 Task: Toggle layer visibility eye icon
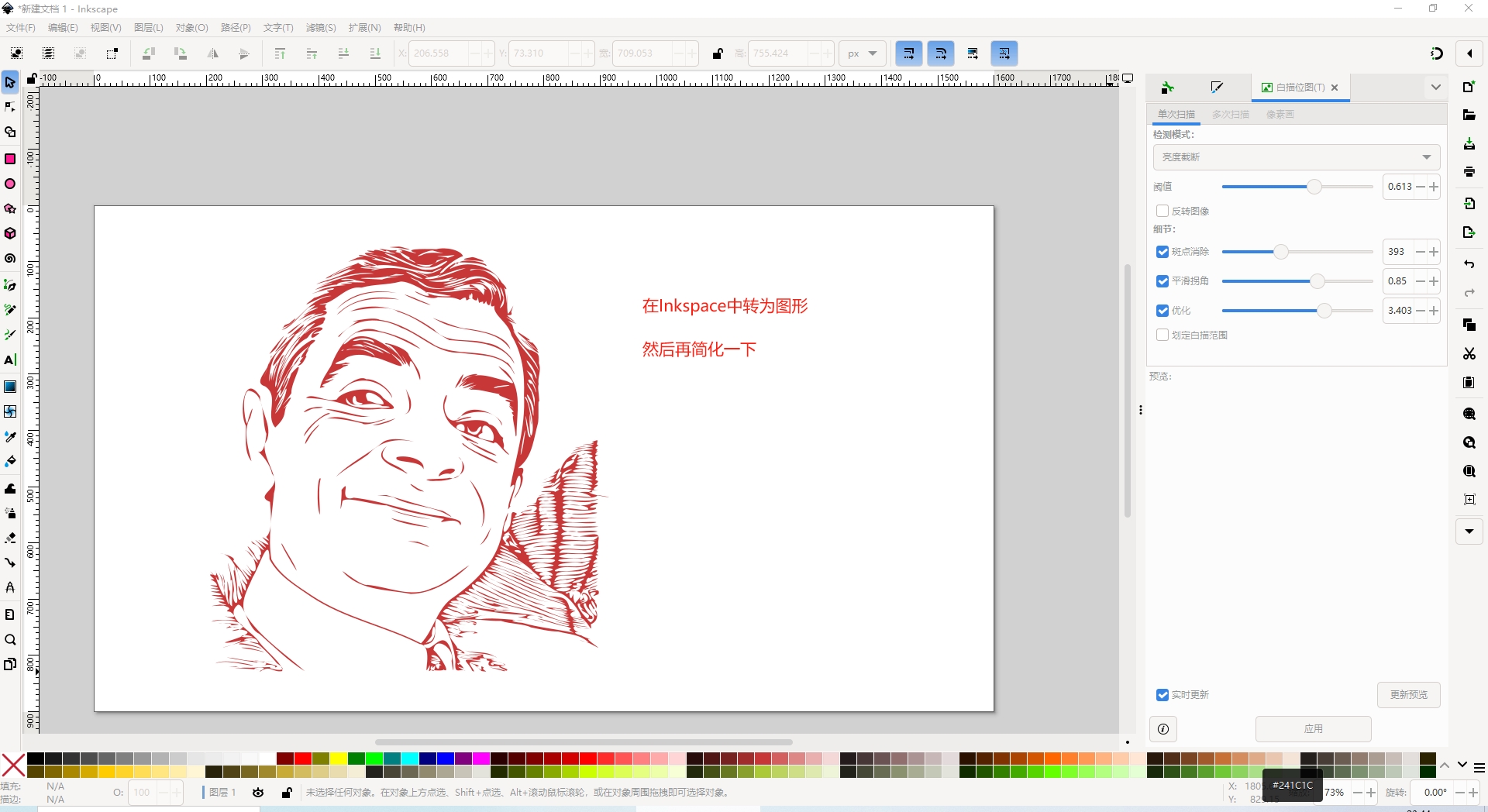(258, 793)
